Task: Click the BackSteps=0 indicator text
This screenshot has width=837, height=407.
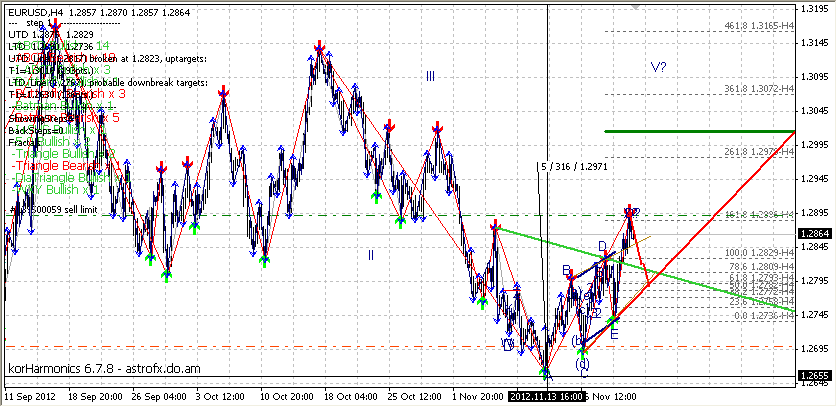Action: point(36,131)
